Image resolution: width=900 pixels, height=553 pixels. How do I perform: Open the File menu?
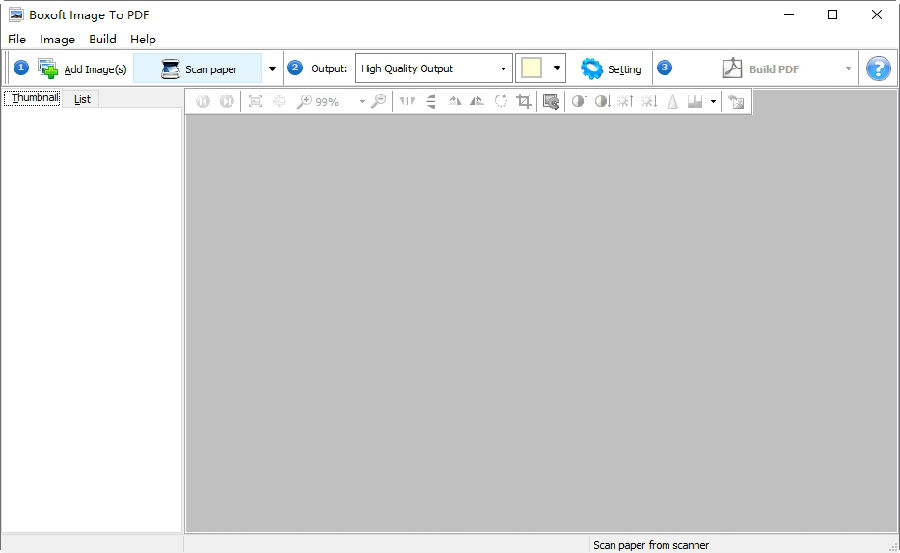(17, 39)
